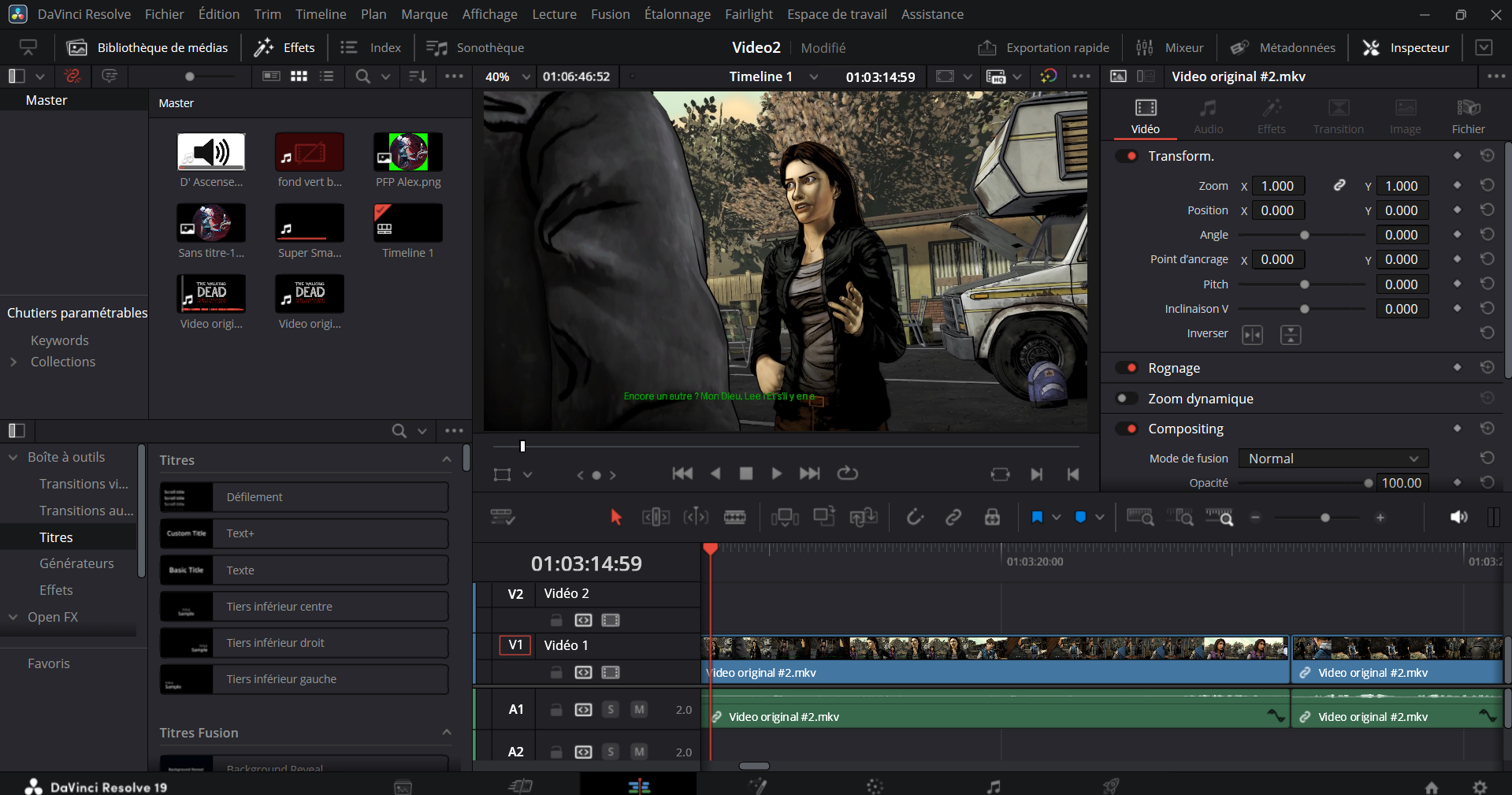Enable the Zoom dynamique toggle

[1127, 399]
